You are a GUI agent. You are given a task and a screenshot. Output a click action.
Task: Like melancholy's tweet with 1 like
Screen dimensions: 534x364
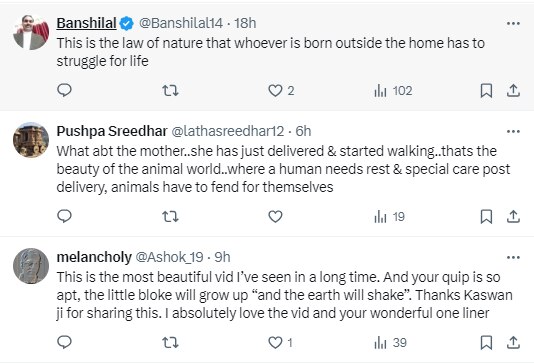click(x=280, y=343)
